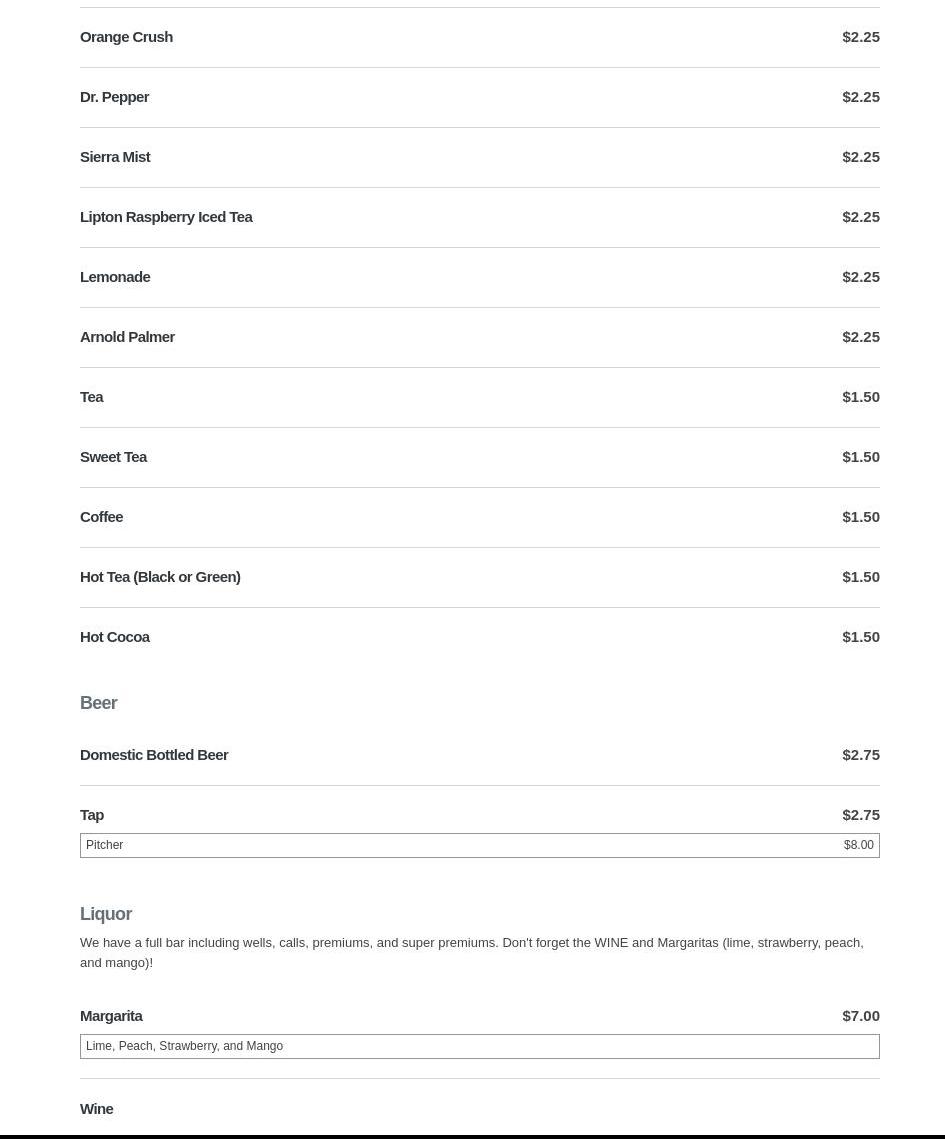Select the Arnold Palmer drink
This screenshot has height=1139, width=945.
(127, 337)
